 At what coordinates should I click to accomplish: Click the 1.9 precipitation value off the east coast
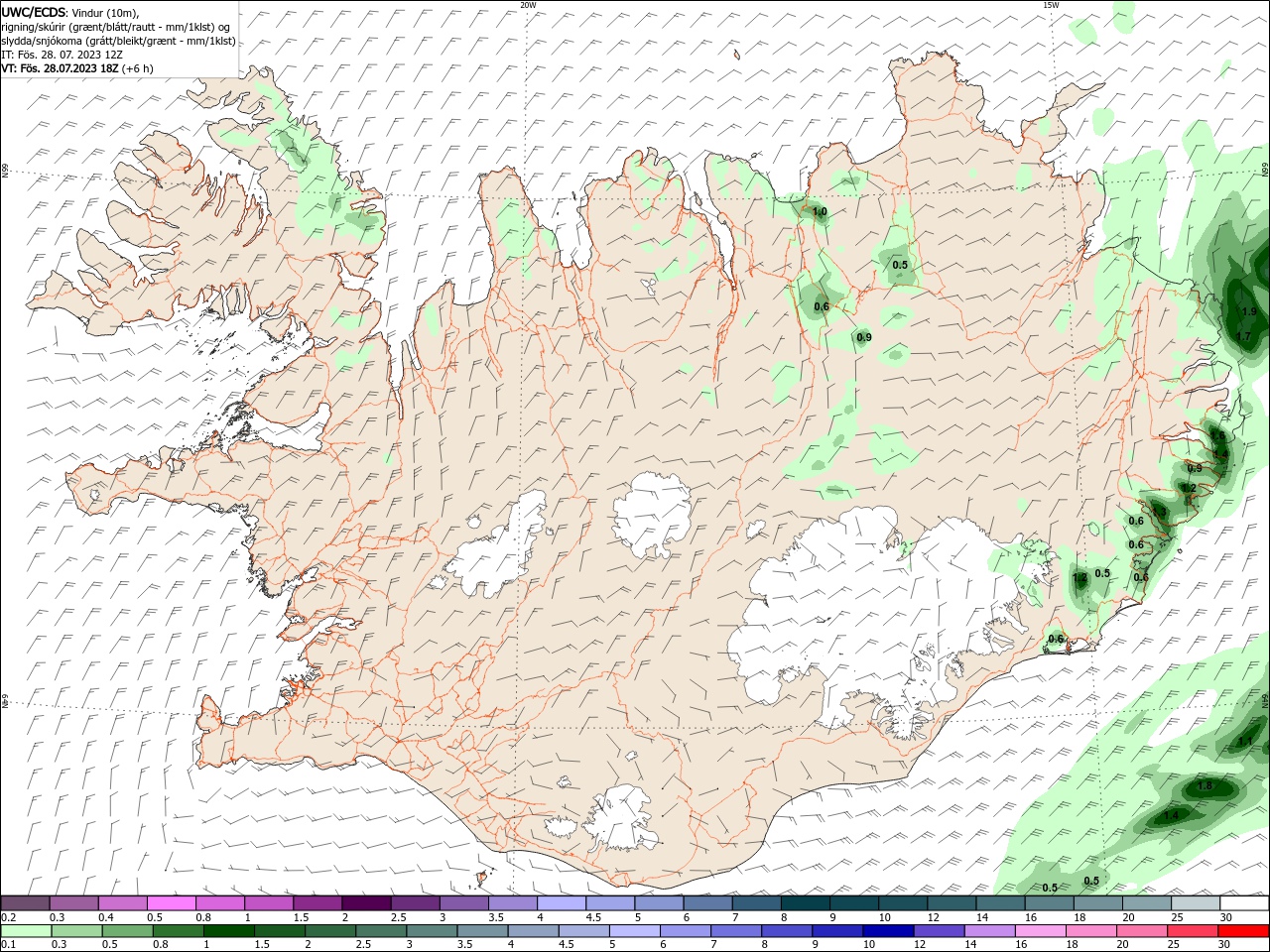(1249, 311)
